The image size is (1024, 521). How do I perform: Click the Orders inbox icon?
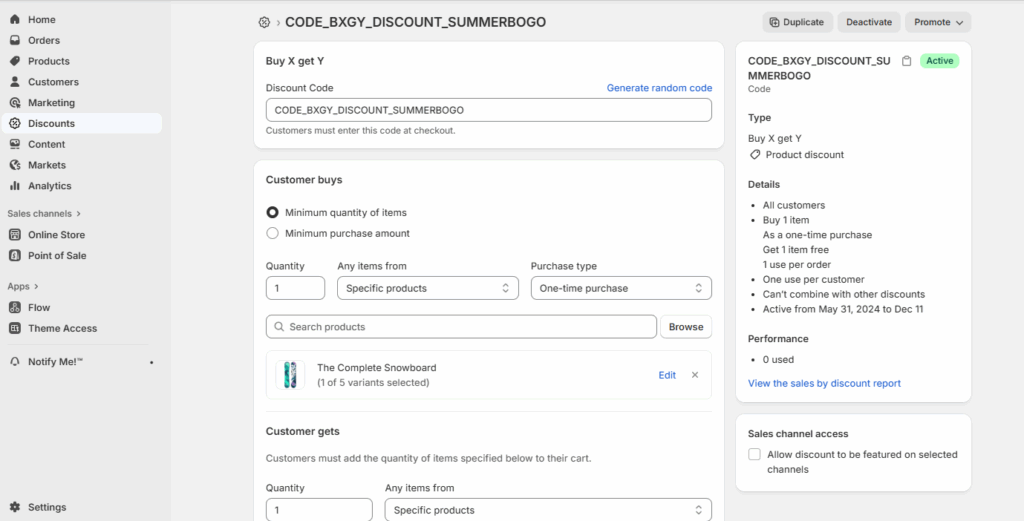pyautogui.click(x=15, y=40)
